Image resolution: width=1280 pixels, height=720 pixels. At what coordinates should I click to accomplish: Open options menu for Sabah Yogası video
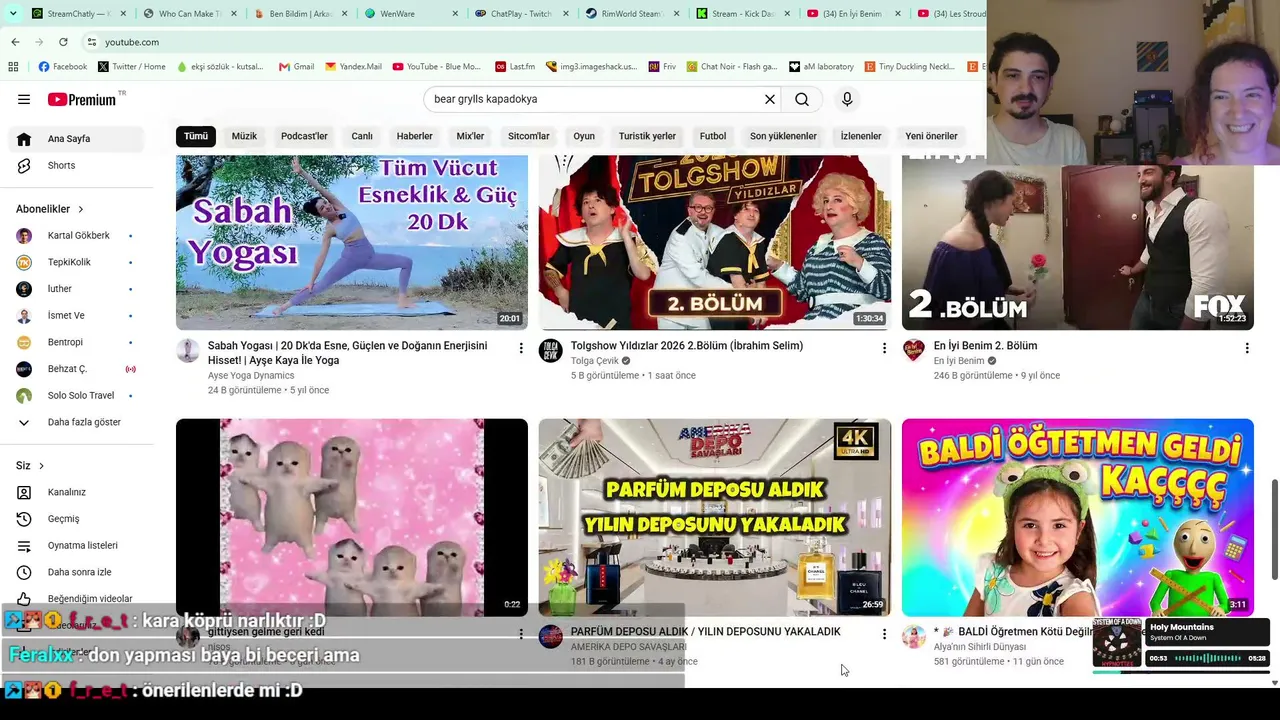(x=521, y=348)
